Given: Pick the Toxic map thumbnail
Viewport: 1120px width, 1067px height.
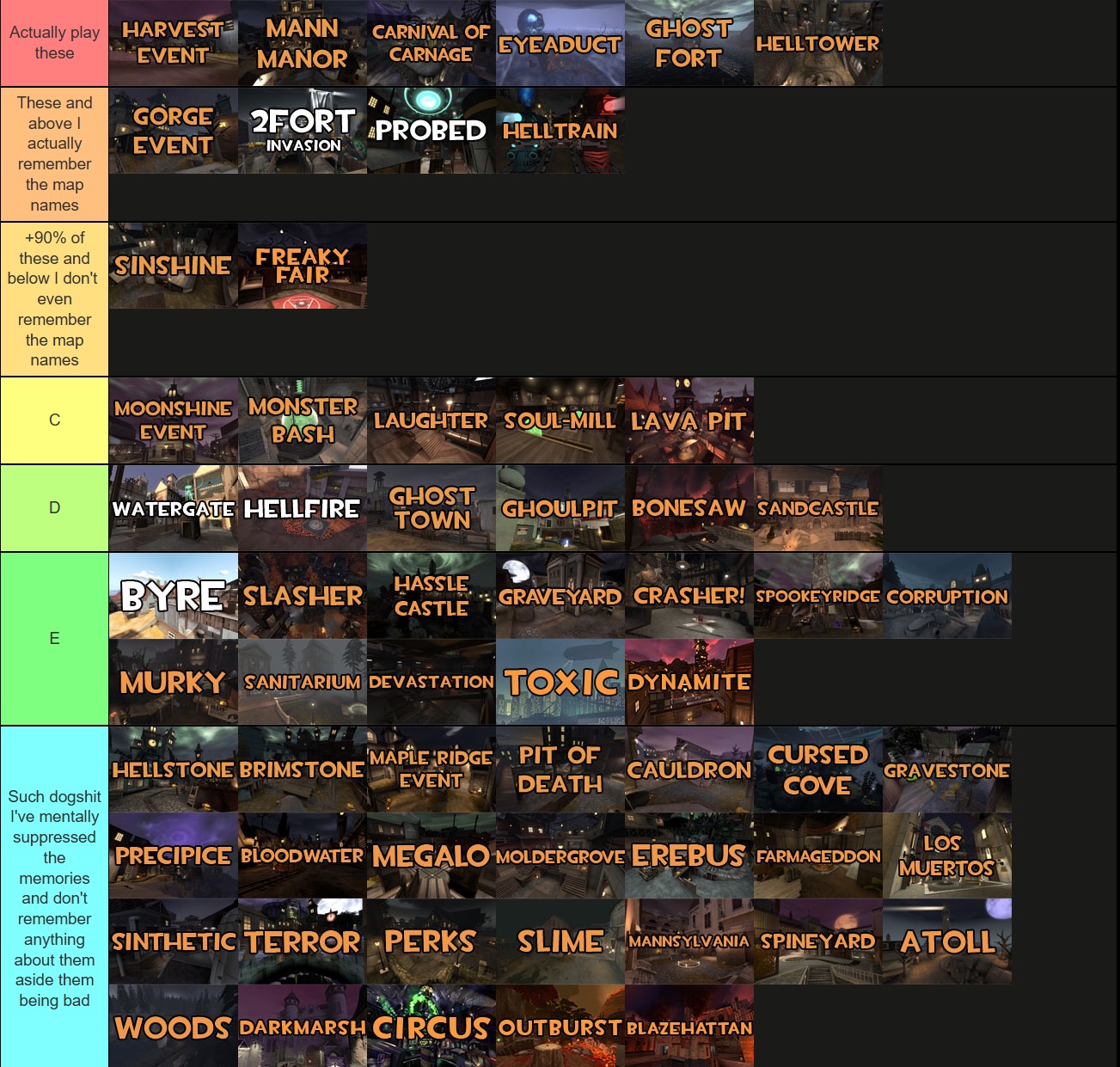Looking at the screenshot, I should point(560,682).
